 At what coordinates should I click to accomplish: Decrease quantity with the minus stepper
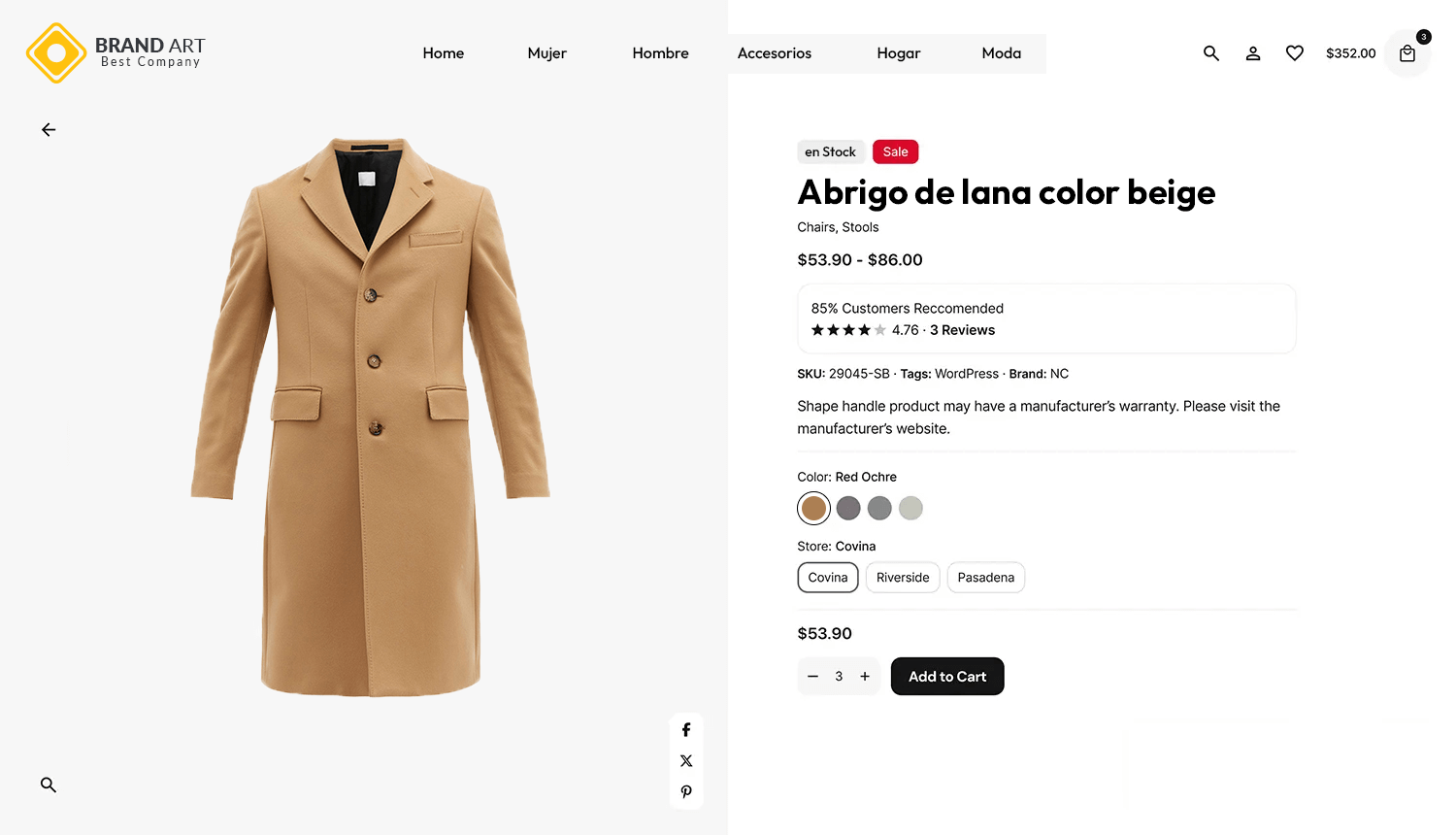[x=812, y=676]
